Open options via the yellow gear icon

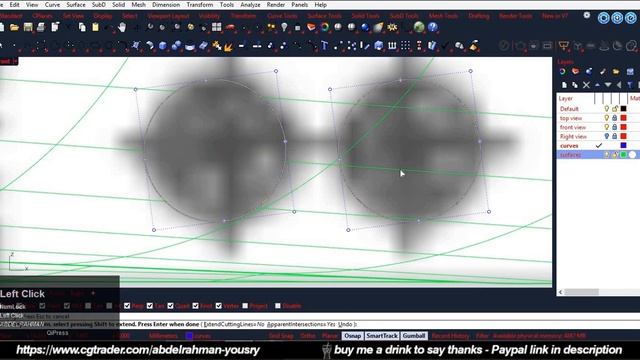pos(392,27)
